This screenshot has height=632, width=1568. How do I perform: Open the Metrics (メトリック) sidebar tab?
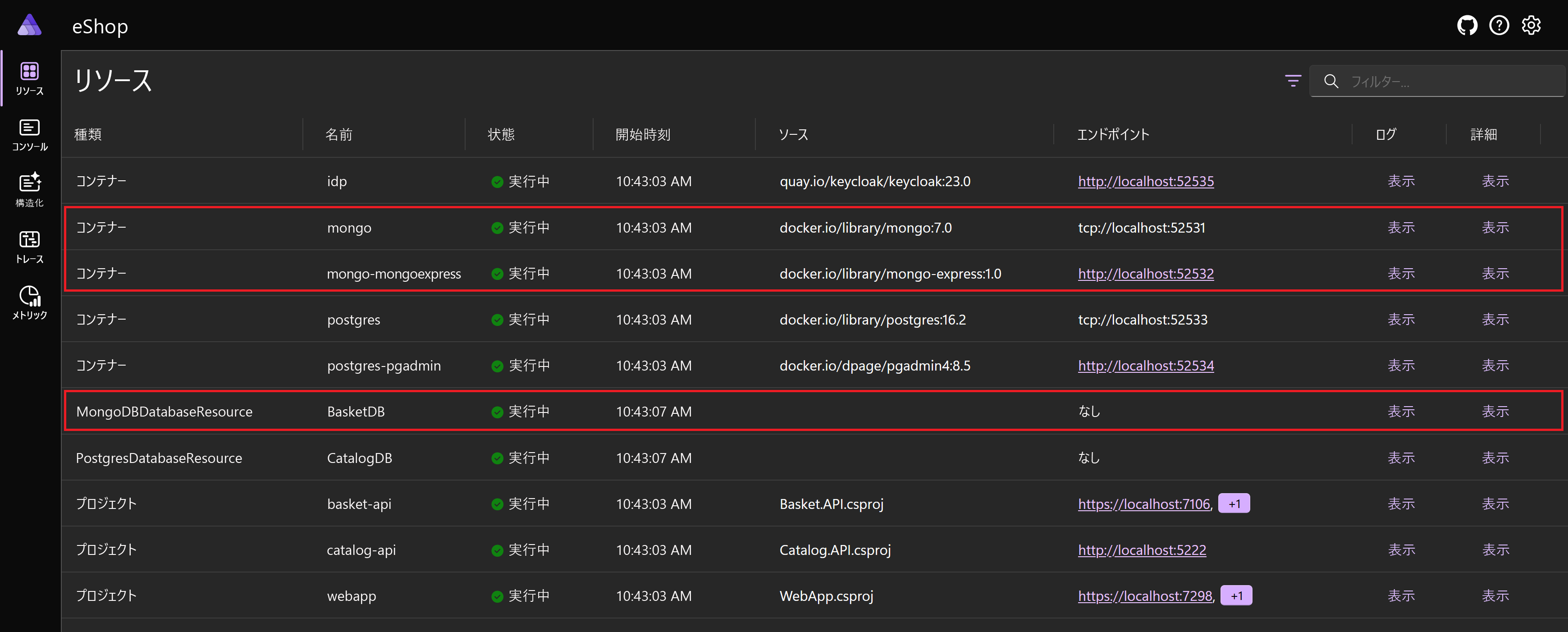29,302
